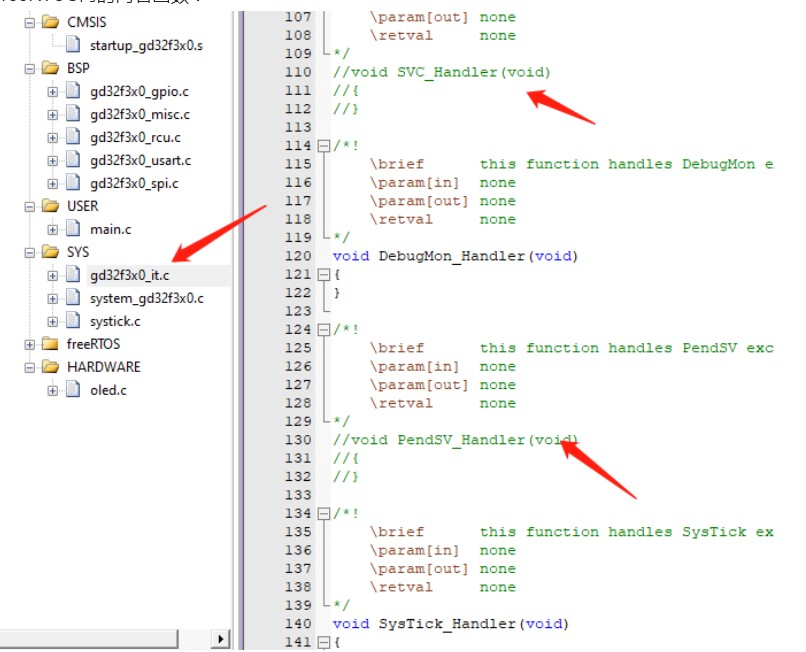This screenshot has width=806, height=652.
Task: Expand oled.c dependencies
Action: 52,391
